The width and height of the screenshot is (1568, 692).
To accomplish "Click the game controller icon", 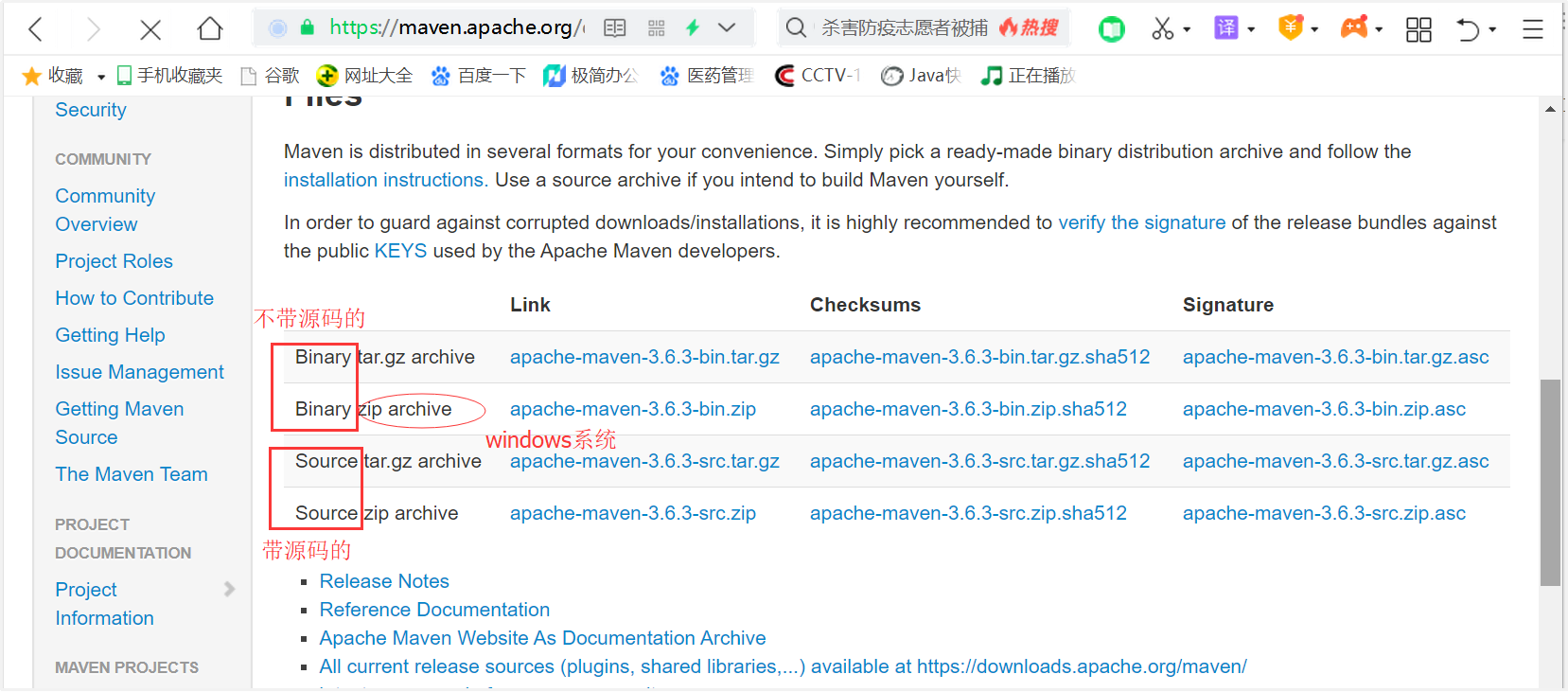I will click(x=1354, y=27).
